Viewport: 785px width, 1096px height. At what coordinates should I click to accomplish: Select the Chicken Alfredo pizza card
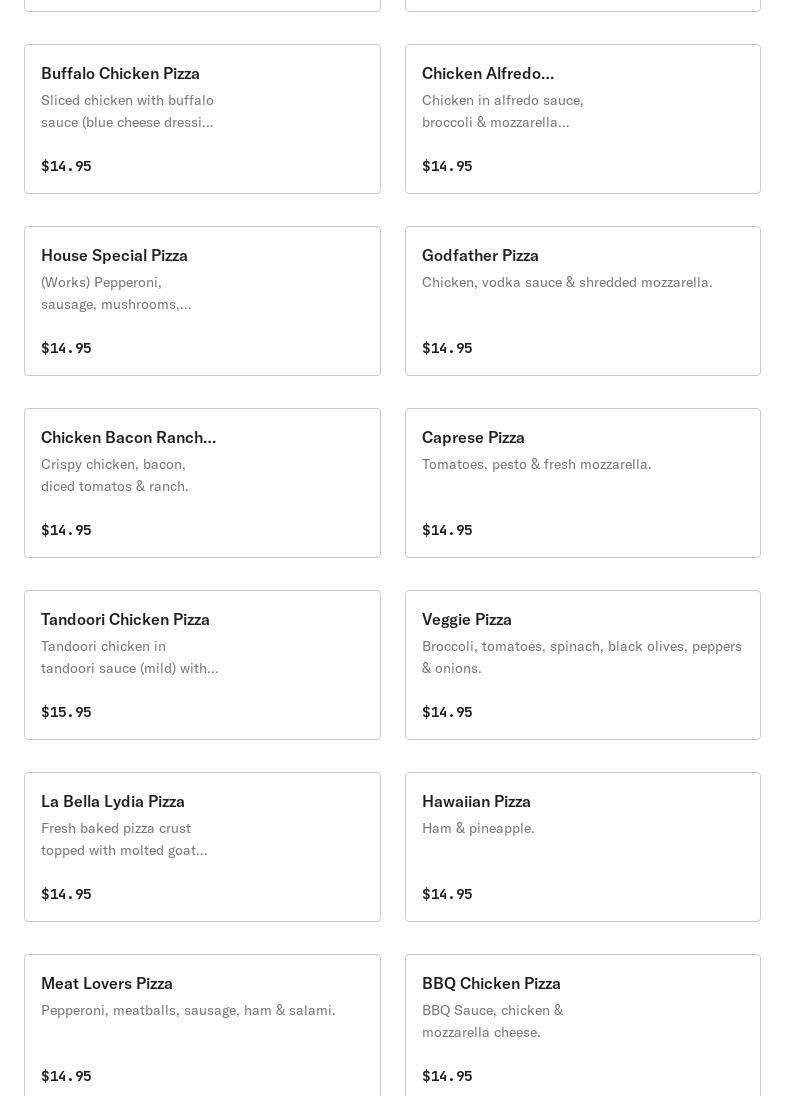tap(582, 119)
